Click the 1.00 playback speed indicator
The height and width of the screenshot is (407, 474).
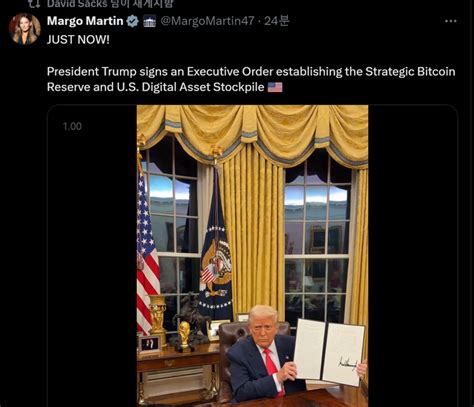pos(72,126)
